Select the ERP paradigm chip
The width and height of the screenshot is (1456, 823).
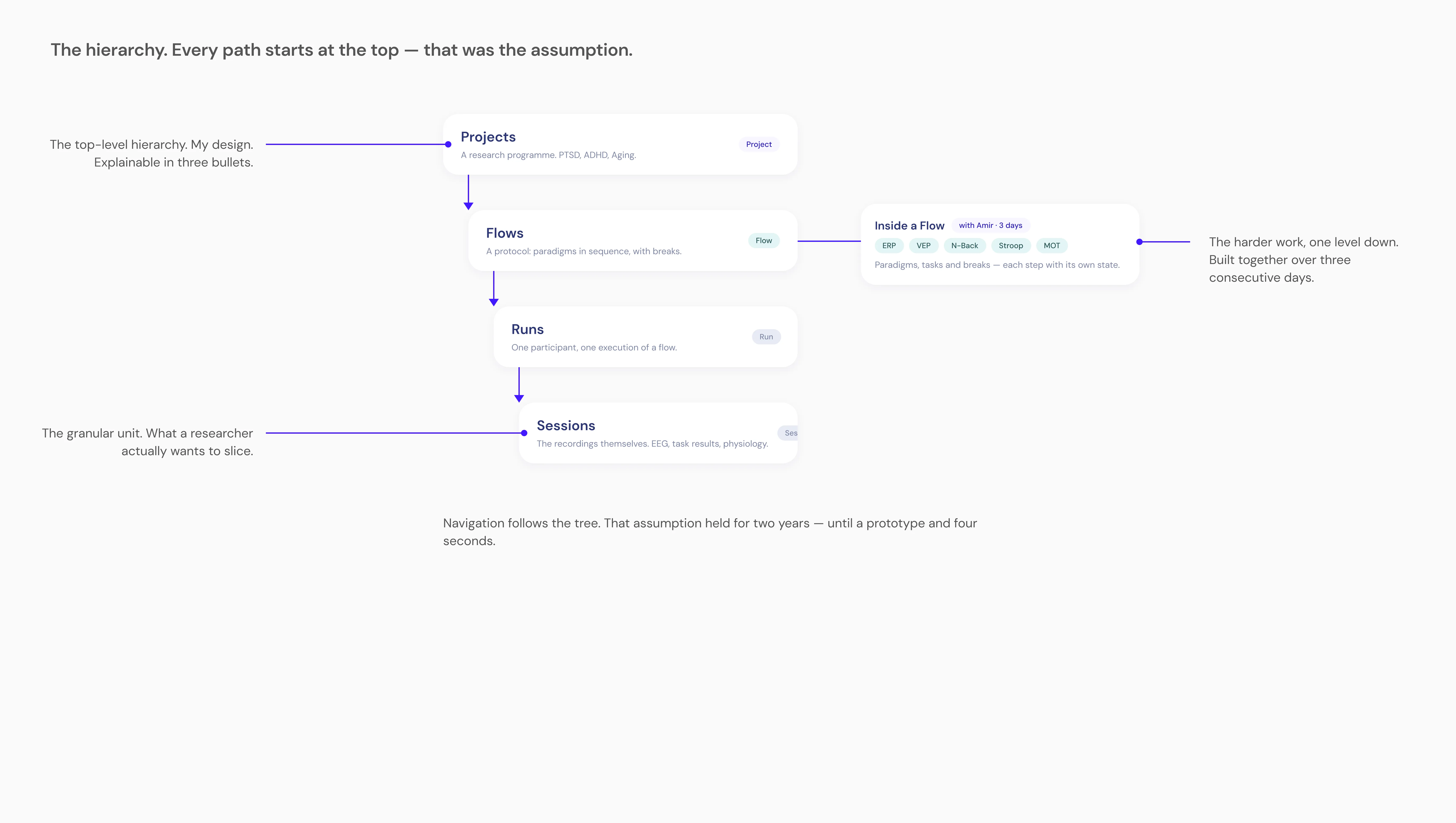coord(889,245)
